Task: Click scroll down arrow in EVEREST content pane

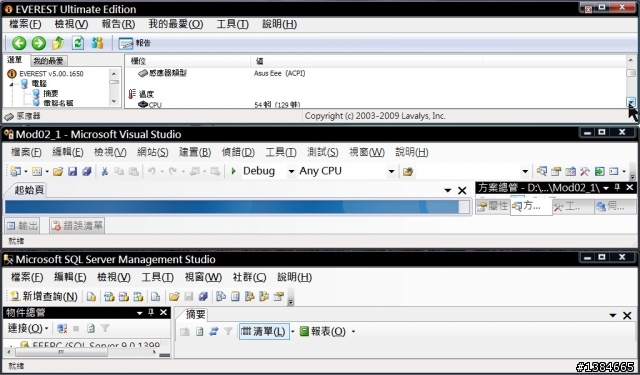Action: [x=631, y=102]
